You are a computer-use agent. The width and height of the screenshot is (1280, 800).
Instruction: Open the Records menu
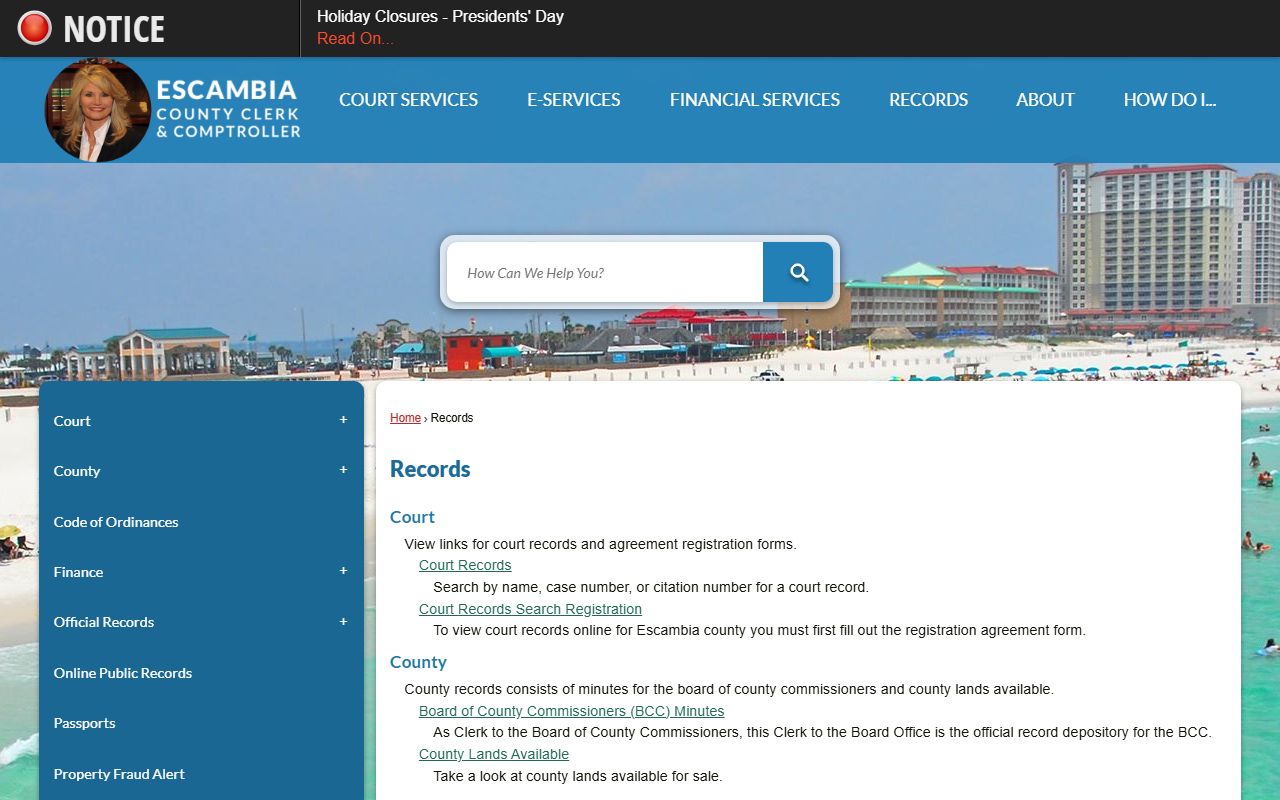tap(929, 100)
